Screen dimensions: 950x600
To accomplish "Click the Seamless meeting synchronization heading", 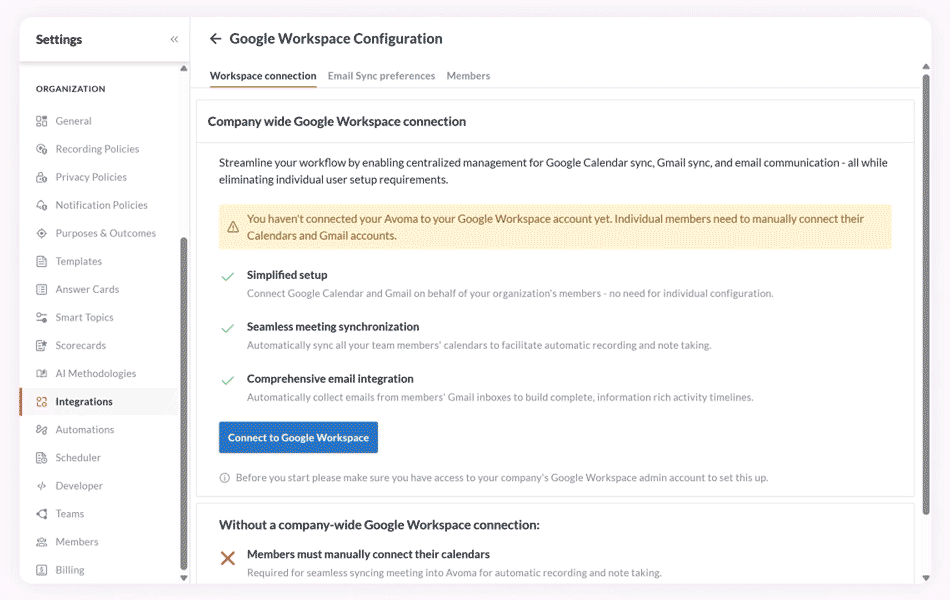I will pos(333,327).
